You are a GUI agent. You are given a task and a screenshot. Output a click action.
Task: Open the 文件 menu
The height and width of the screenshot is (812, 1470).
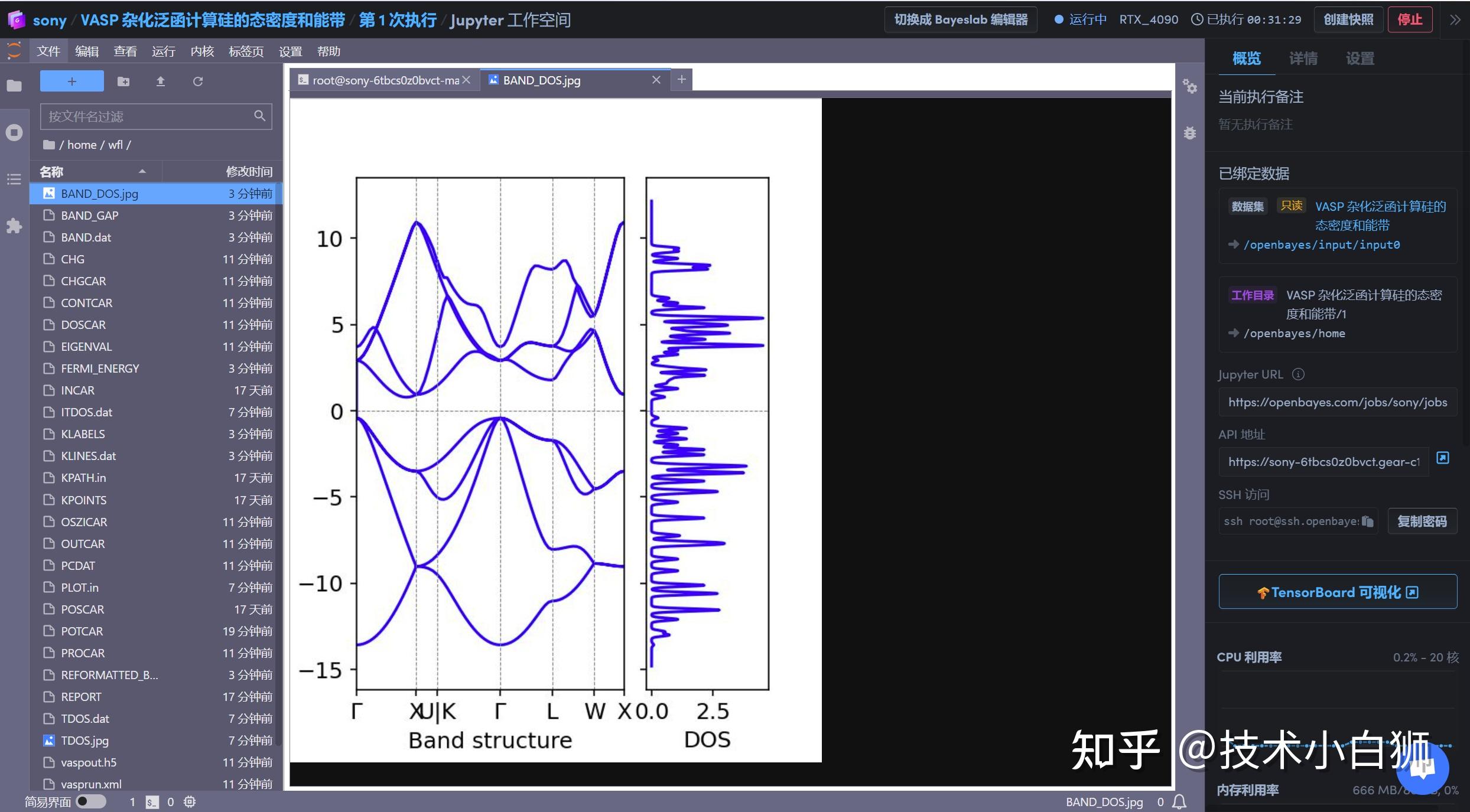(x=48, y=51)
